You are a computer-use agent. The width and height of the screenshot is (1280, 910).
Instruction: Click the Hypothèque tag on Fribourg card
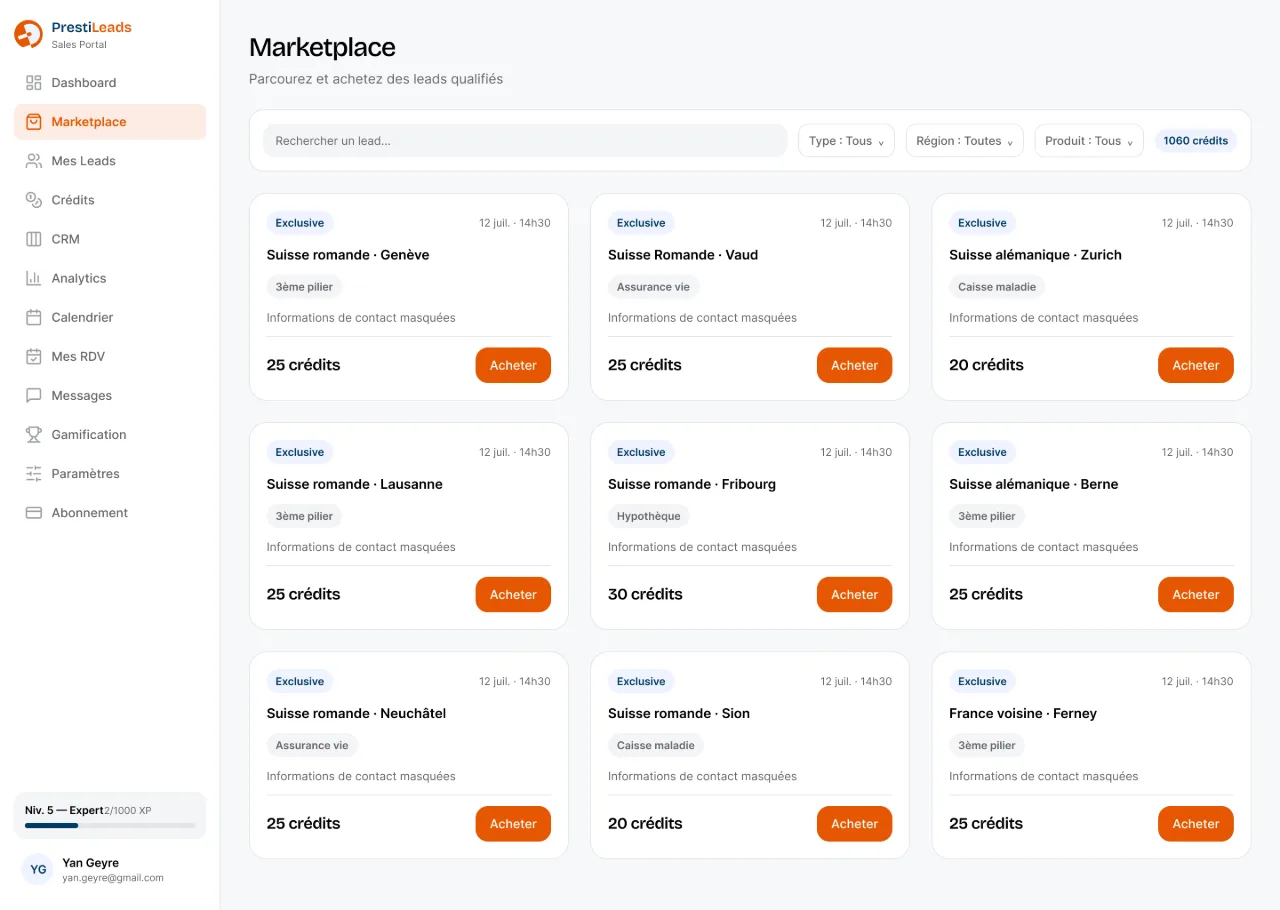[648, 516]
